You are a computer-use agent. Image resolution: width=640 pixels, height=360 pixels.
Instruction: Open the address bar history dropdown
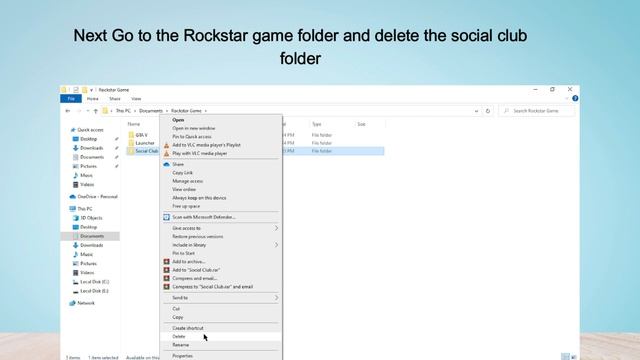coord(476,111)
